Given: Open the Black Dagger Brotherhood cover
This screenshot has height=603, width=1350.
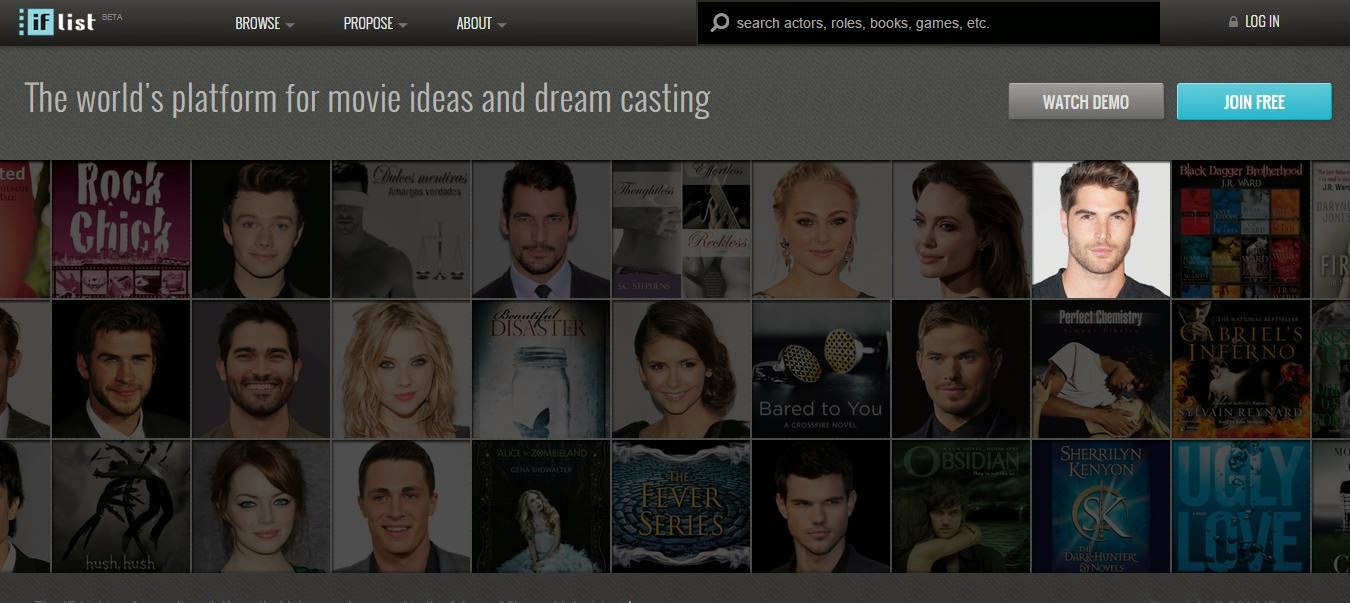Looking at the screenshot, I should (x=1241, y=230).
